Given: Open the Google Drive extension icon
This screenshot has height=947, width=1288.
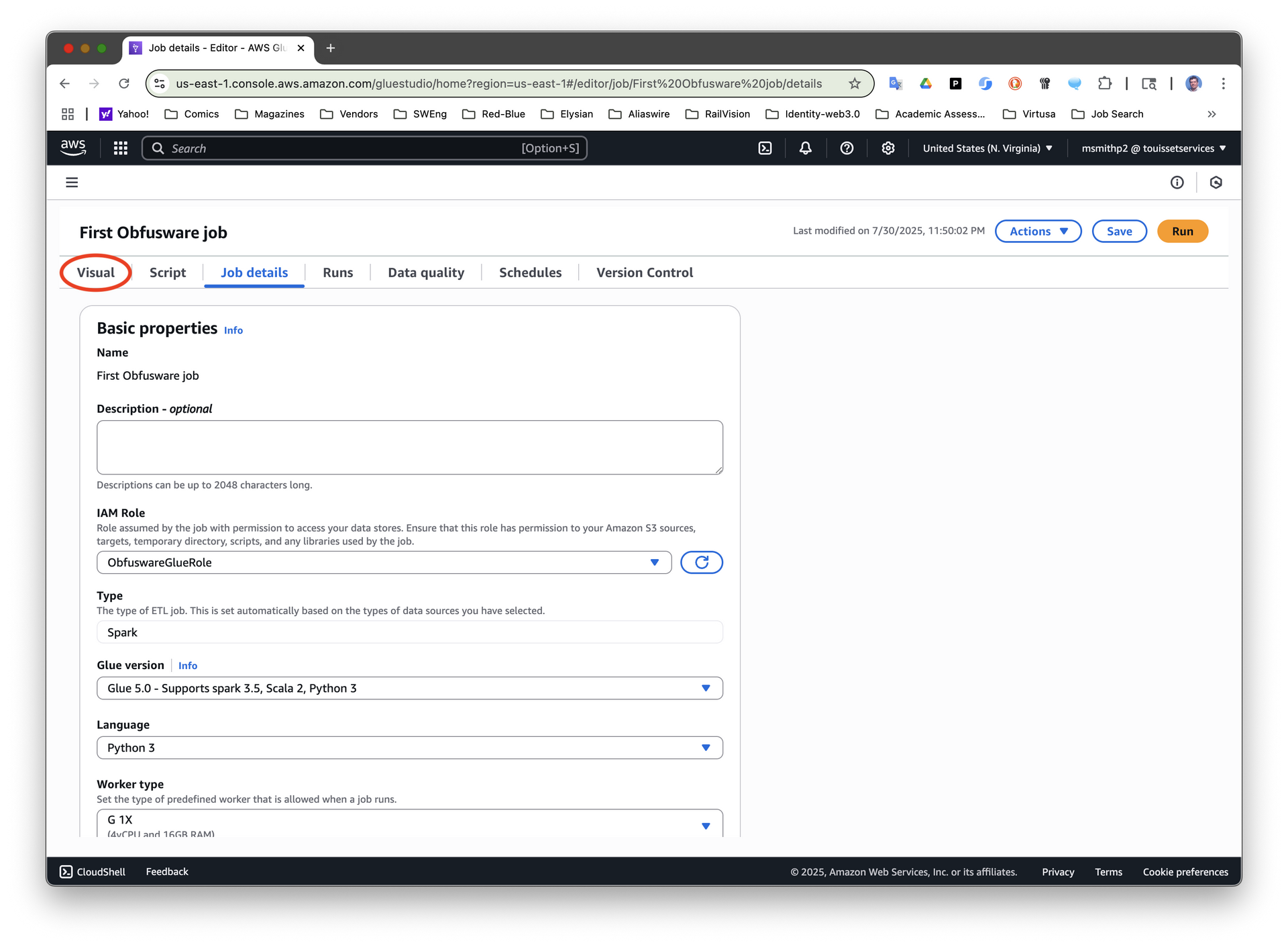Looking at the screenshot, I should 926,83.
